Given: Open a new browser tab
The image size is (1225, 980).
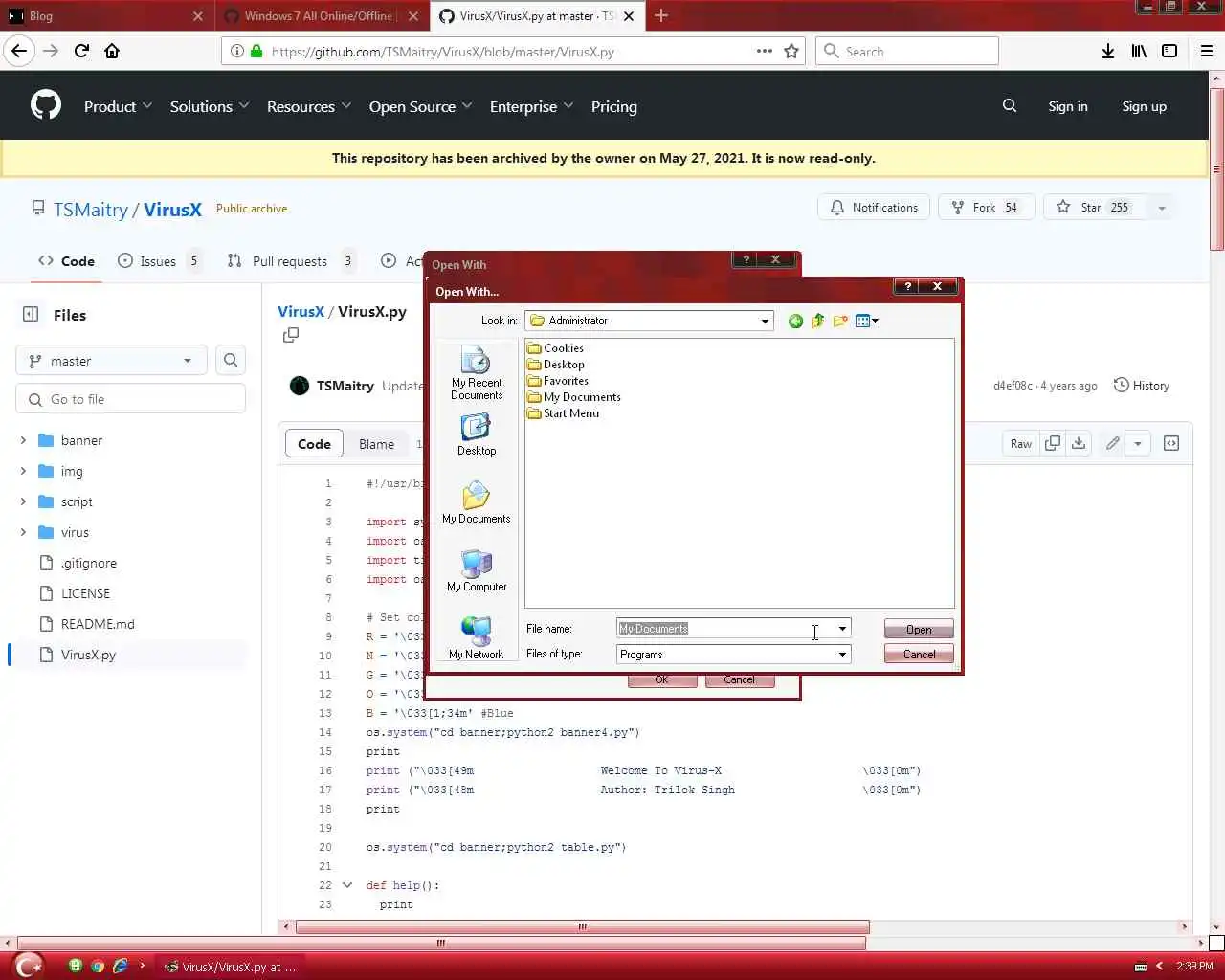Looking at the screenshot, I should (661, 15).
